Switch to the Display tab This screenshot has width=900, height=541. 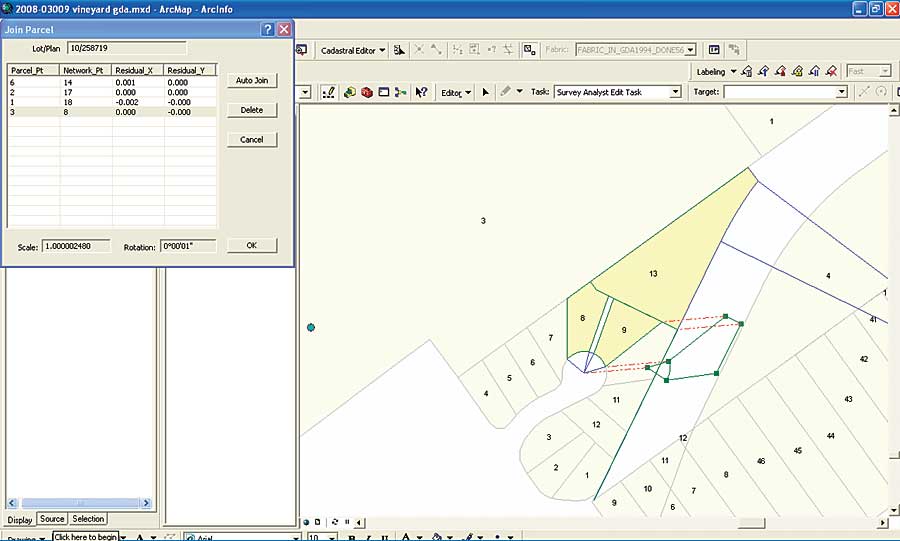[x=20, y=520]
